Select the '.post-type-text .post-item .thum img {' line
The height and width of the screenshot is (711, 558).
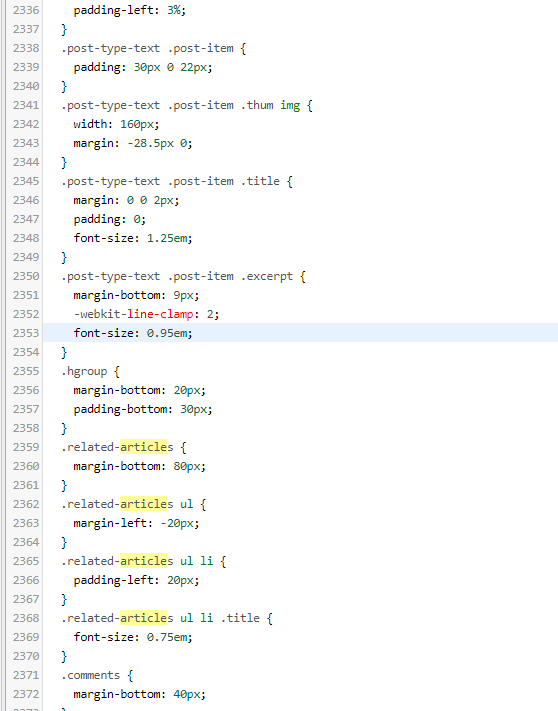click(x=187, y=105)
